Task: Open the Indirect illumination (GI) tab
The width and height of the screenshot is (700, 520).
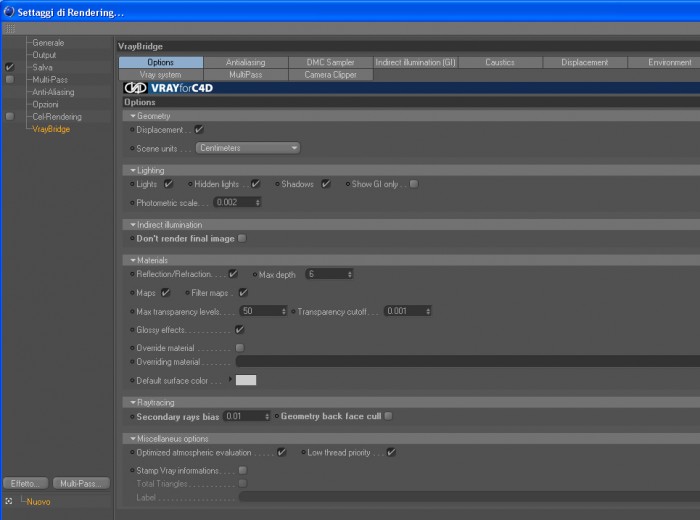Action: pyautogui.click(x=416, y=62)
